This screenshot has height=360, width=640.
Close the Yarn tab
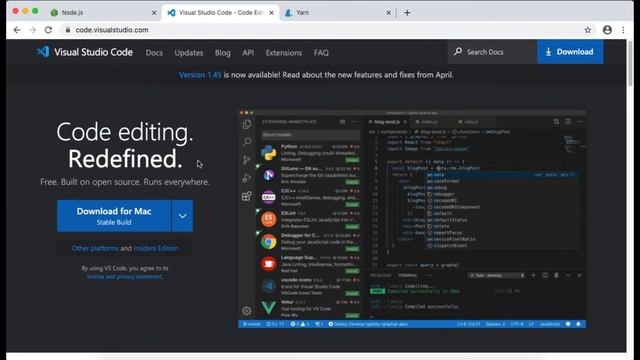pyautogui.click(x=388, y=13)
